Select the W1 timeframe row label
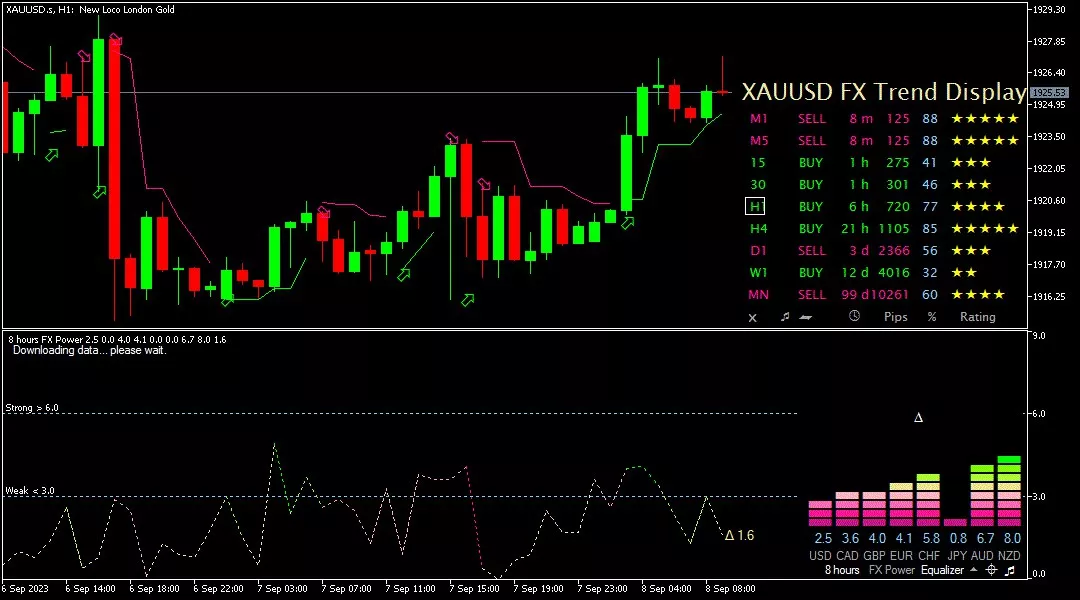Image resolution: width=1080 pixels, height=600 pixels. coord(758,273)
